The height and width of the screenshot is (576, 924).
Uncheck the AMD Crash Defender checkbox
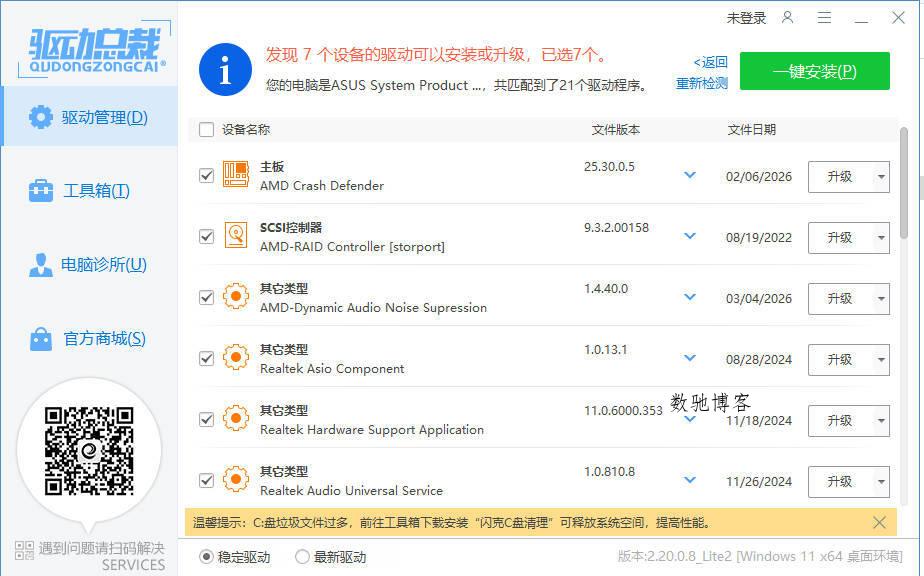(x=206, y=176)
